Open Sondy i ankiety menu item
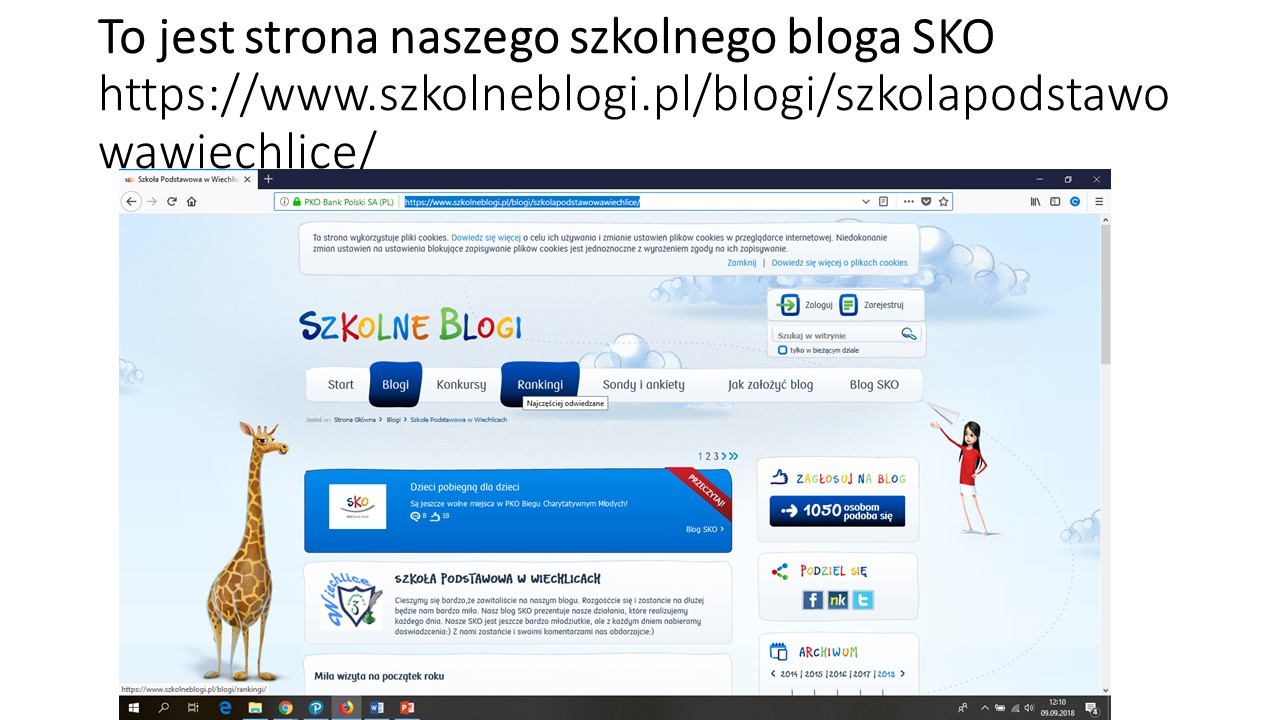Screen dimensions: 1280x720 click(x=644, y=384)
